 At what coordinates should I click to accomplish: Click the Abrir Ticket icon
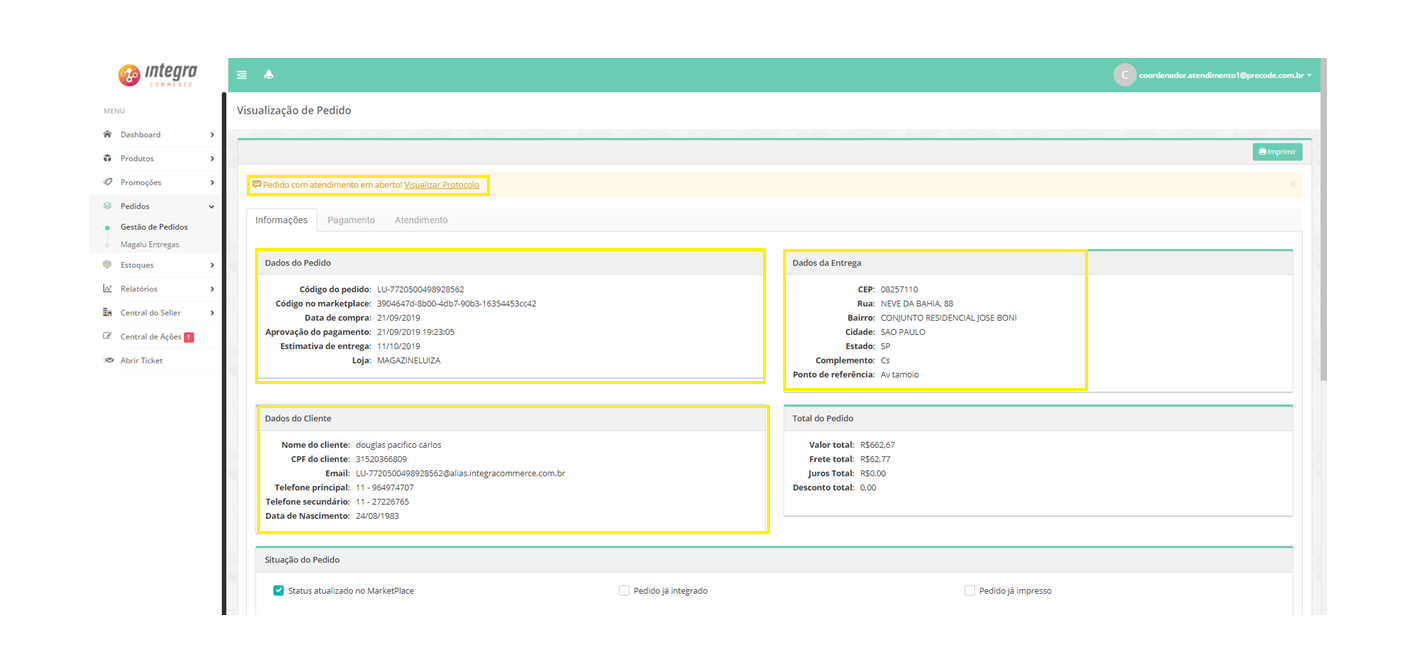pos(108,360)
